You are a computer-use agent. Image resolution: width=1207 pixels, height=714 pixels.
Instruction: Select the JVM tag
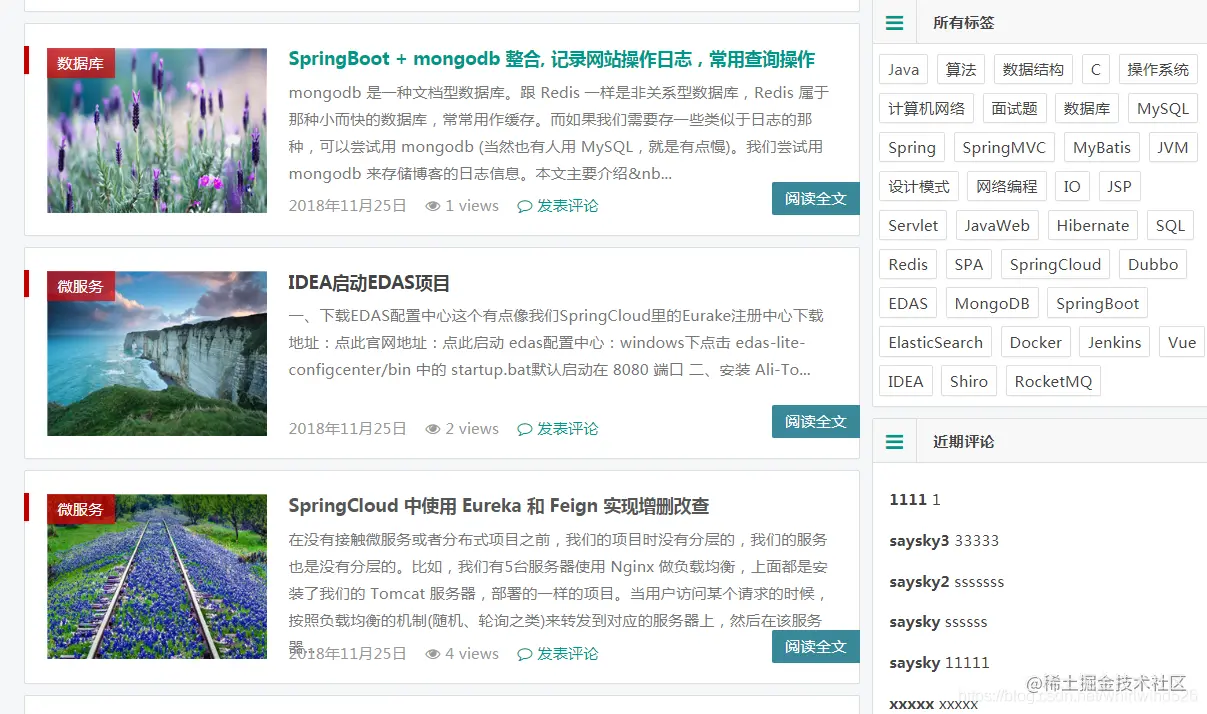[x=1173, y=147]
